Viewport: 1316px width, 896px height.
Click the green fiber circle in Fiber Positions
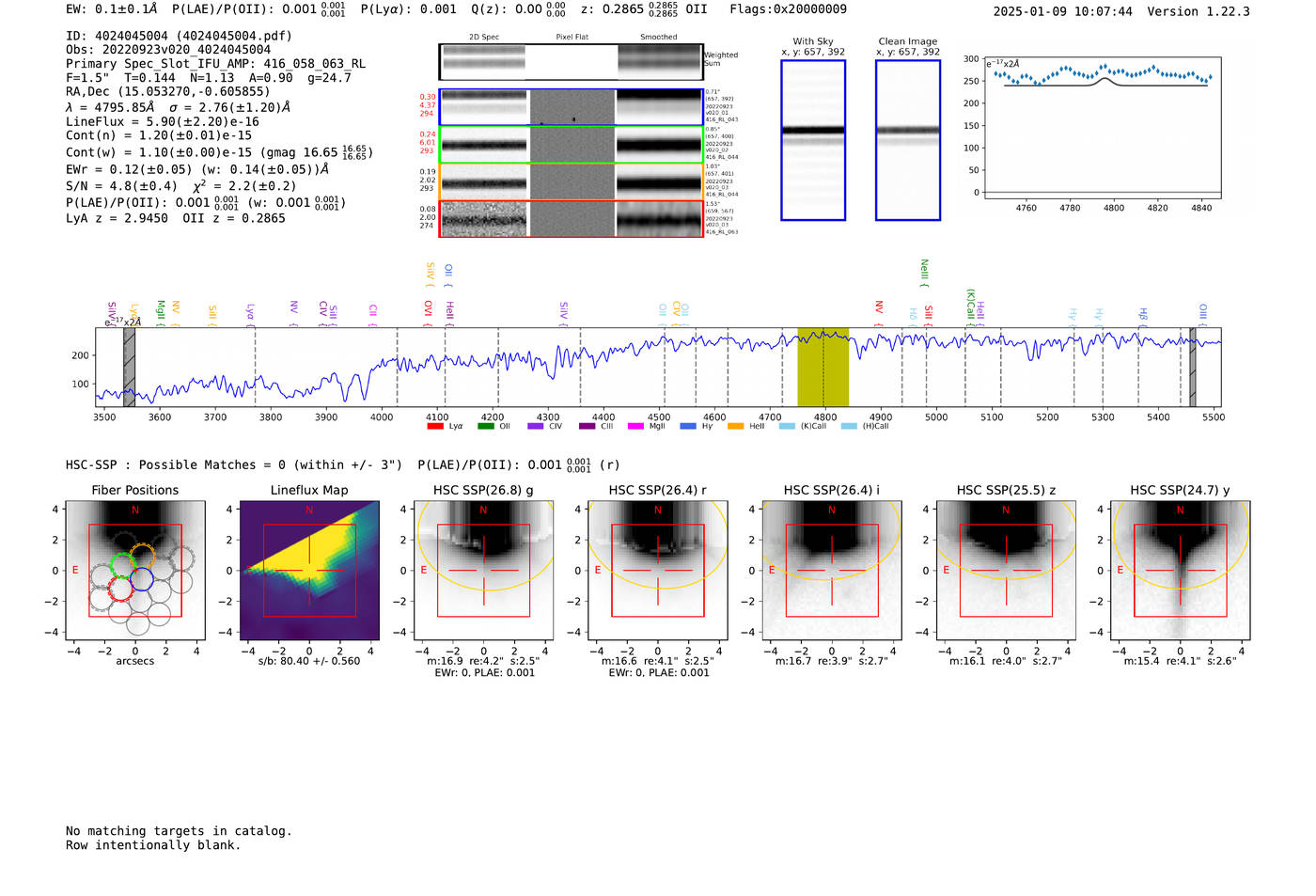pyautogui.click(x=123, y=565)
